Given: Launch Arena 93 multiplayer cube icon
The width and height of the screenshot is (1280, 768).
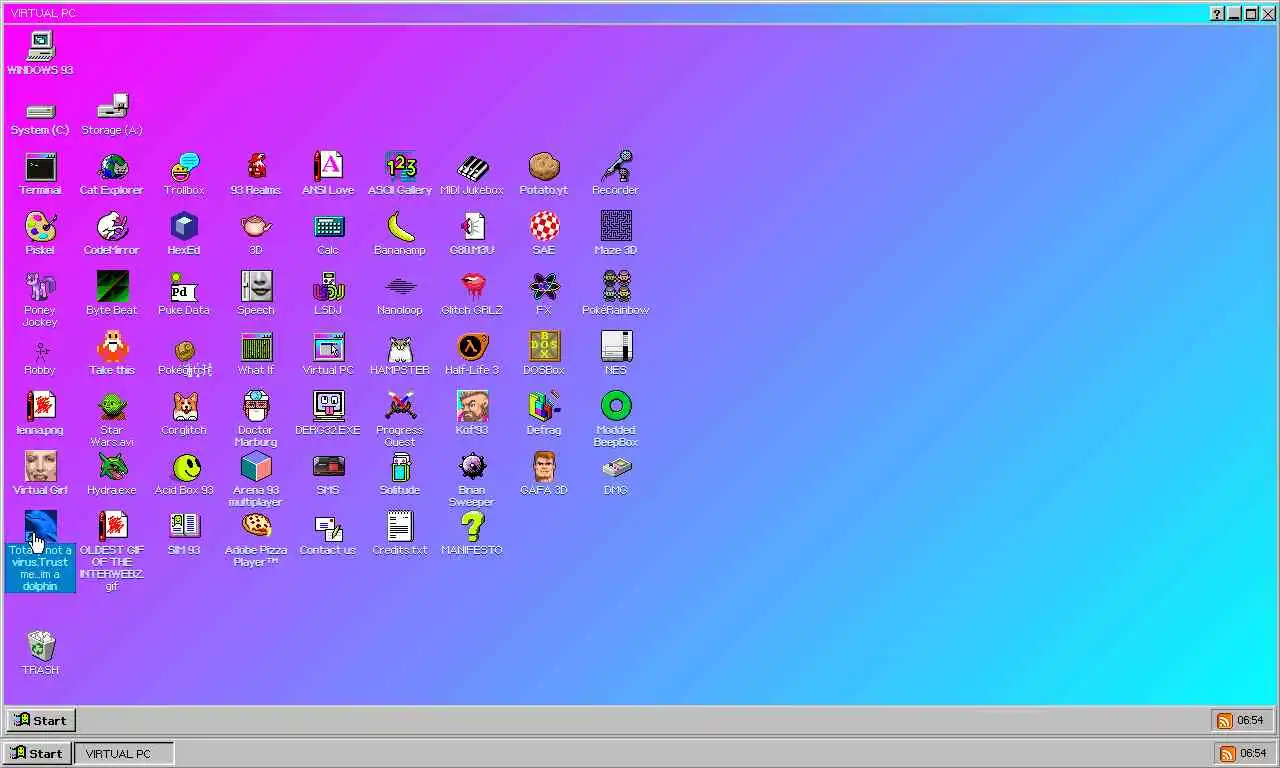Looking at the screenshot, I should [256, 466].
